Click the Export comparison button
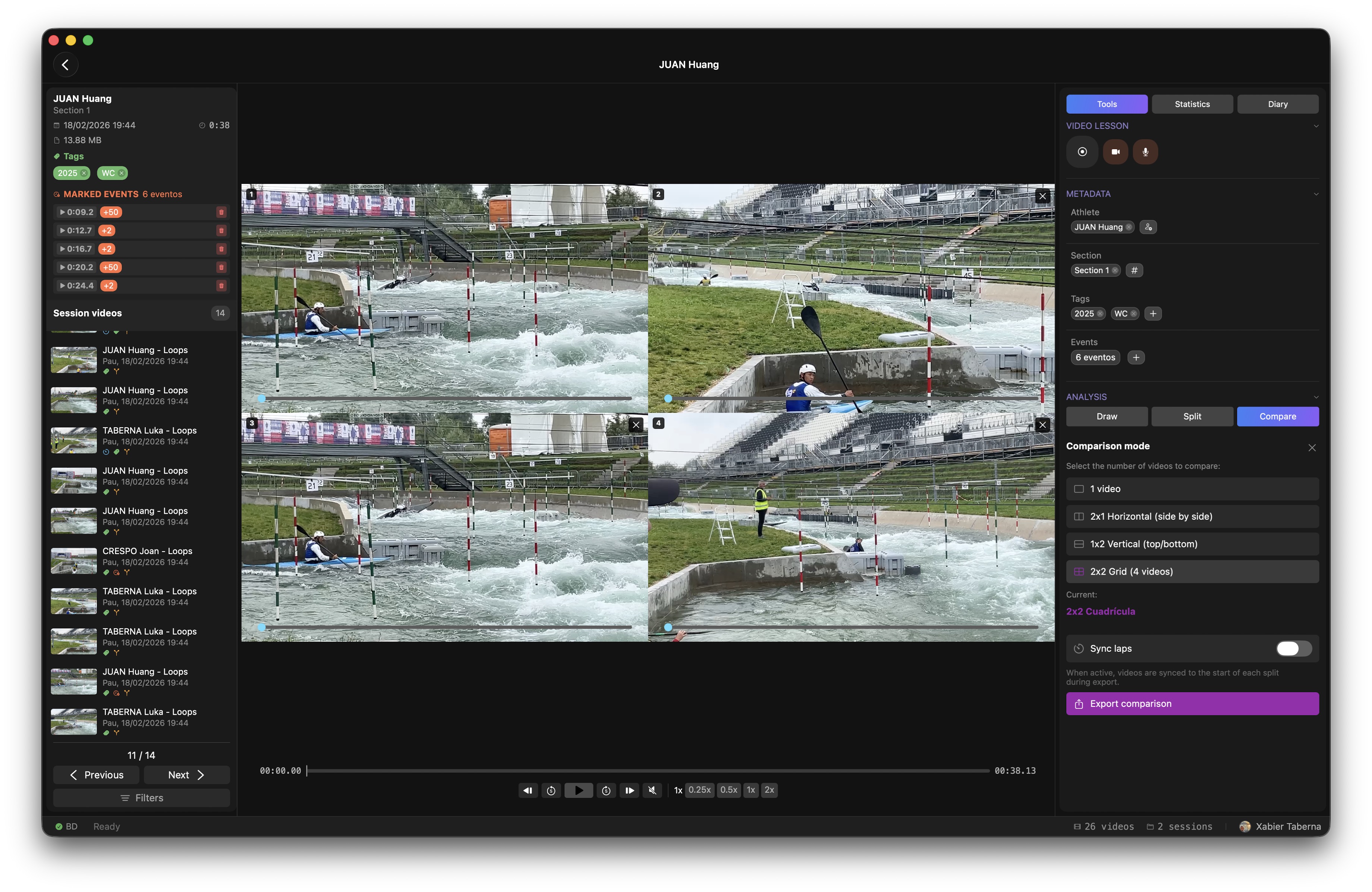 [x=1192, y=703]
